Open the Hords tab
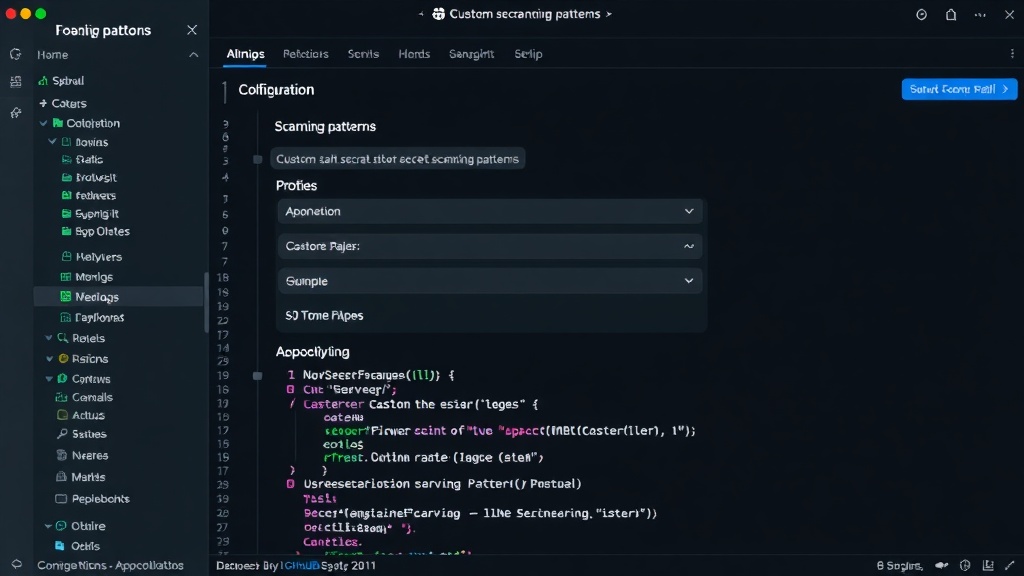The width and height of the screenshot is (1024, 576). click(414, 54)
